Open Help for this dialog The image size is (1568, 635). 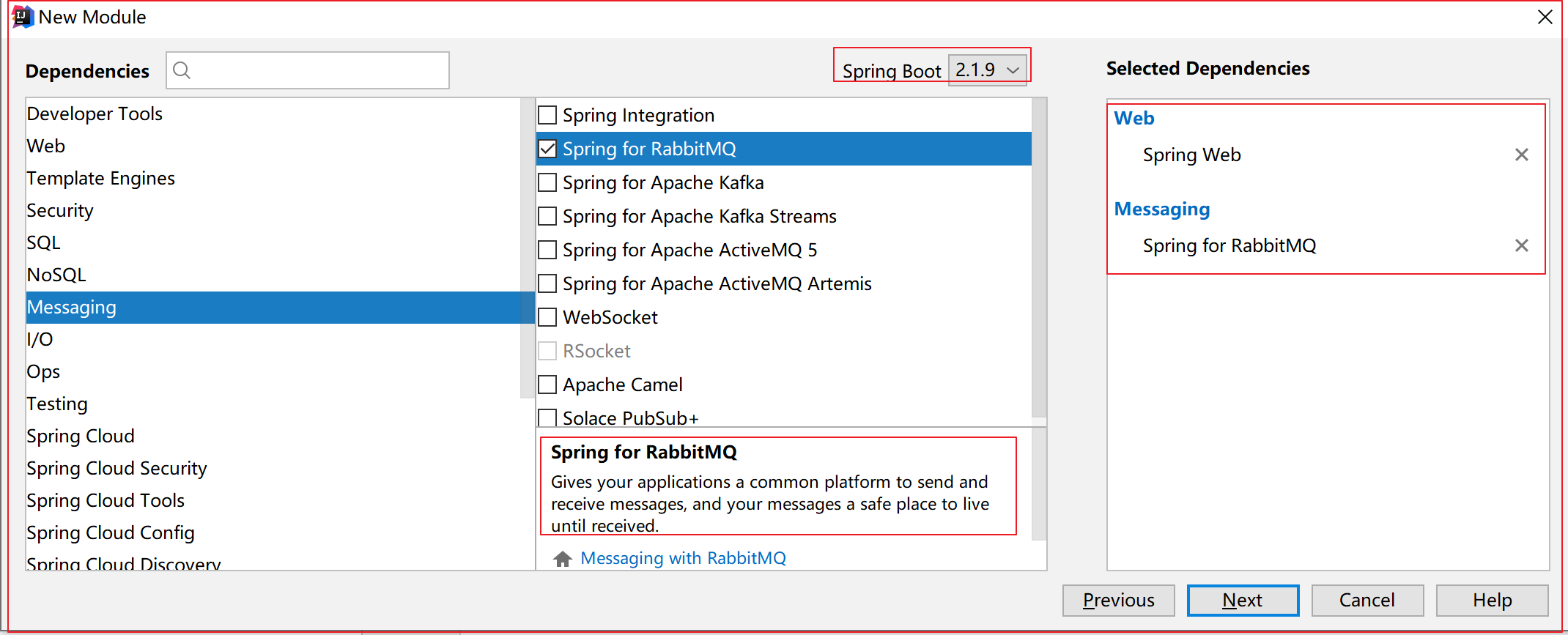(x=1492, y=601)
